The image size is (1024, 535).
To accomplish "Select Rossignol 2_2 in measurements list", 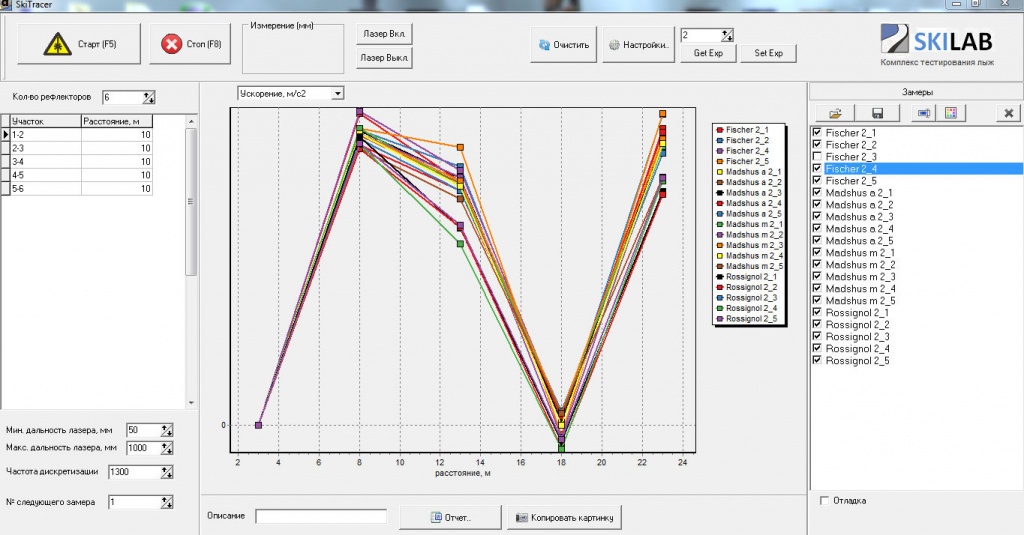I will pos(857,325).
